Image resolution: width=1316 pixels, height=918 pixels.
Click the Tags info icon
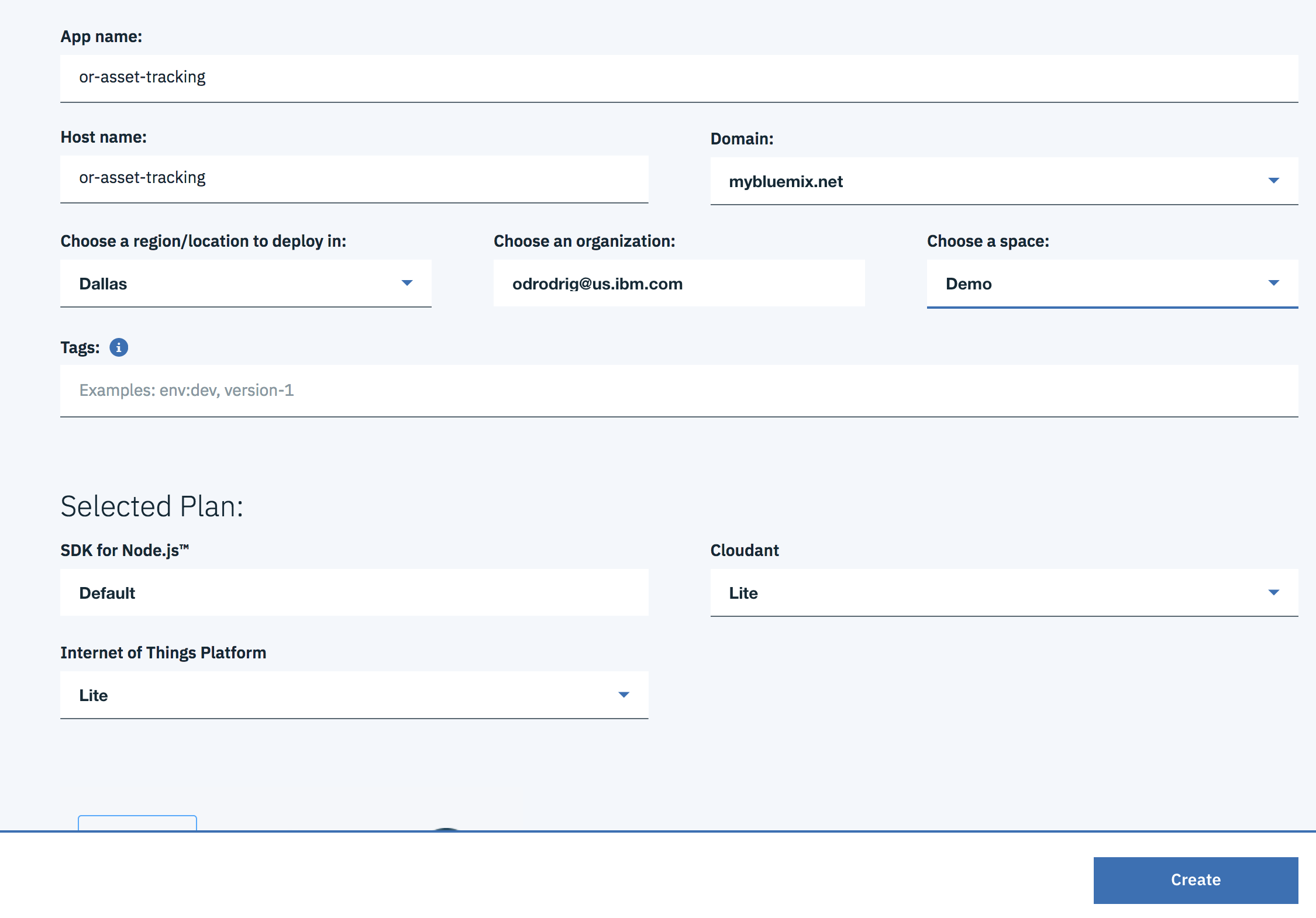119,347
